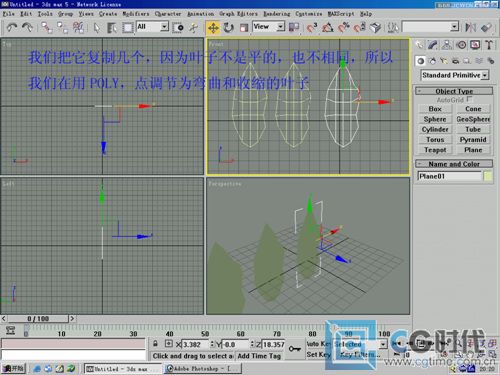Image resolution: width=500 pixels, height=375 pixels.
Task: Open the Utilities hammer panel
Action: coord(489,45)
